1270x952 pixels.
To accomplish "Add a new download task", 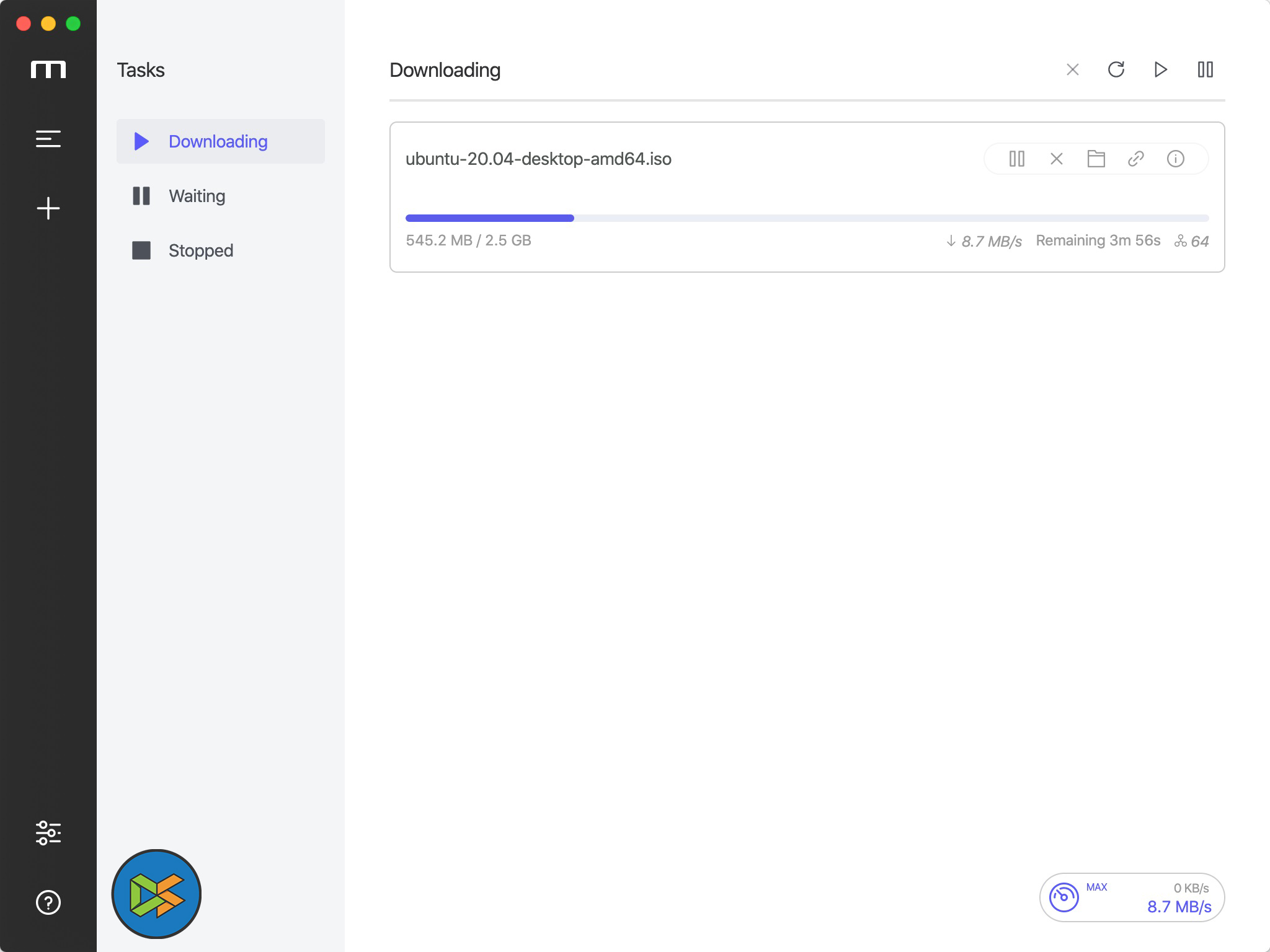I will [48, 208].
